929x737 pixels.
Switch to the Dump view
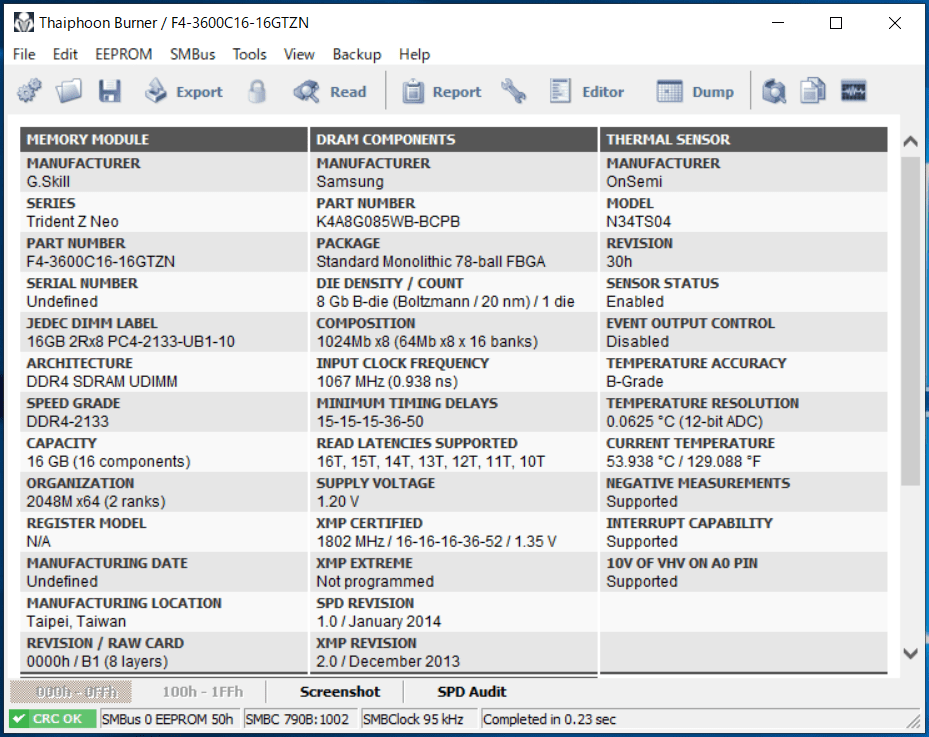click(x=696, y=91)
